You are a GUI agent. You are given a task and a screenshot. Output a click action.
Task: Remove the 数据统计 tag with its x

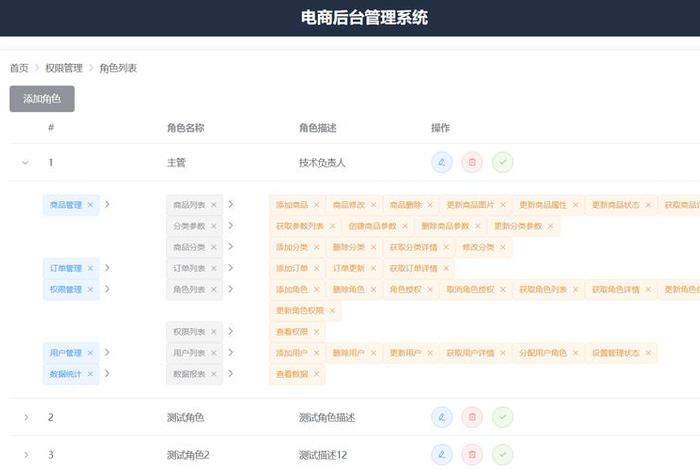(x=90, y=374)
